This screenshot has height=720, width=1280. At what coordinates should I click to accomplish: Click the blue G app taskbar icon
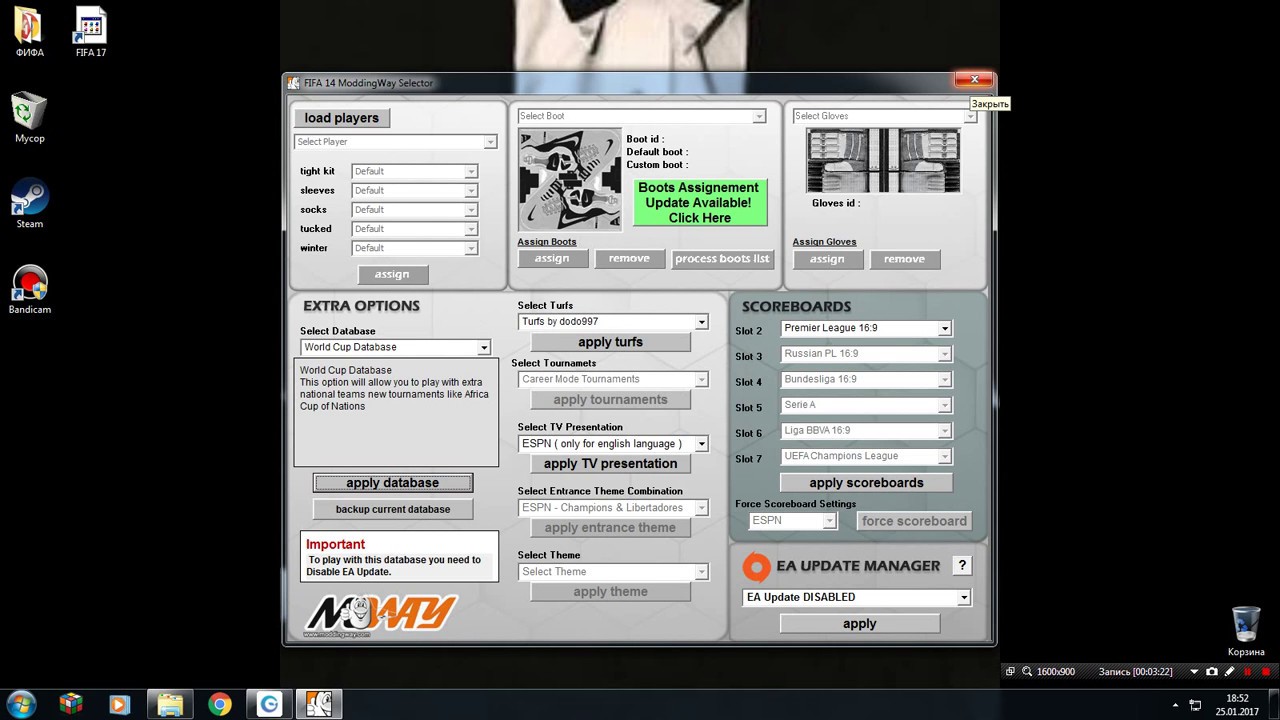(x=269, y=704)
